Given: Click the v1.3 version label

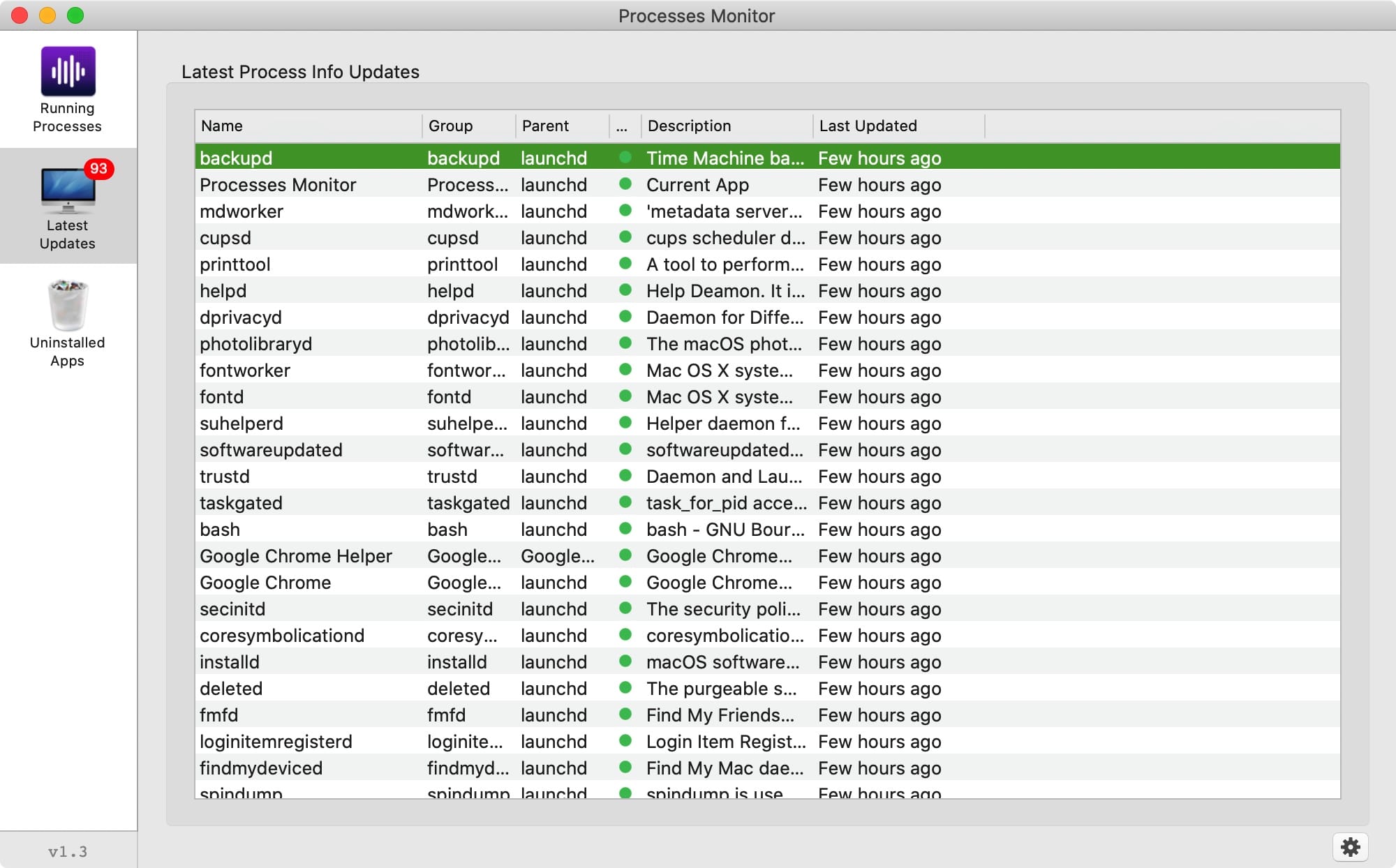Looking at the screenshot, I should [x=68, y=851].
